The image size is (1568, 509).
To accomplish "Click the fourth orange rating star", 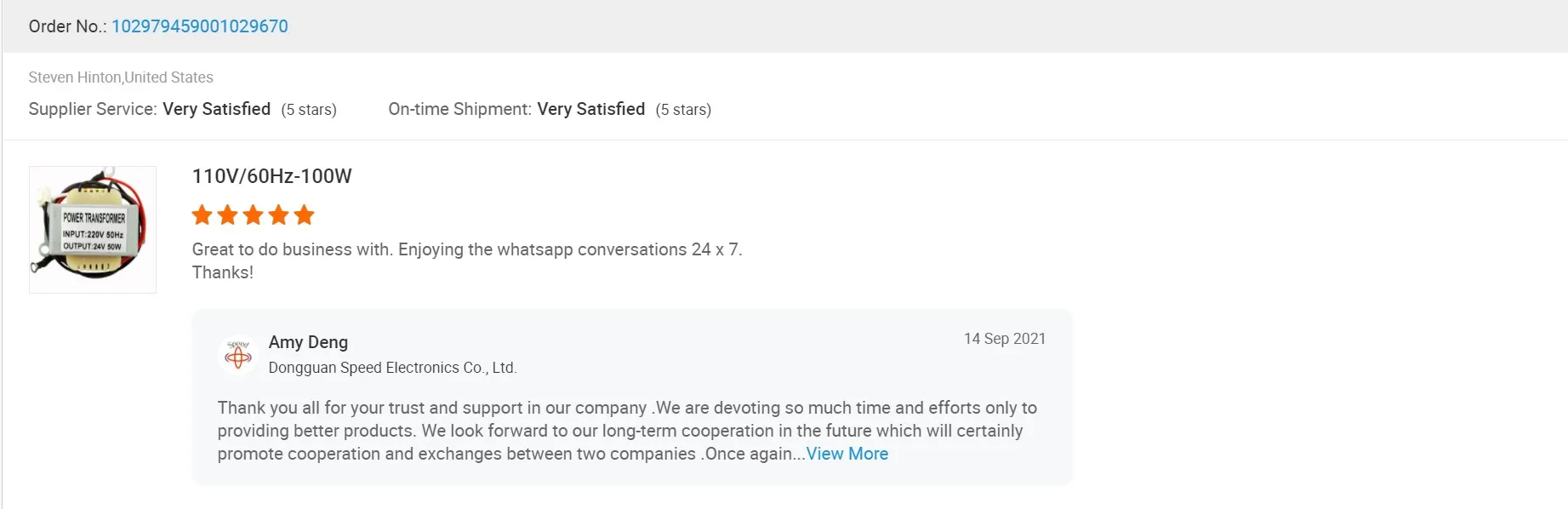I will [x=279, y=215].
